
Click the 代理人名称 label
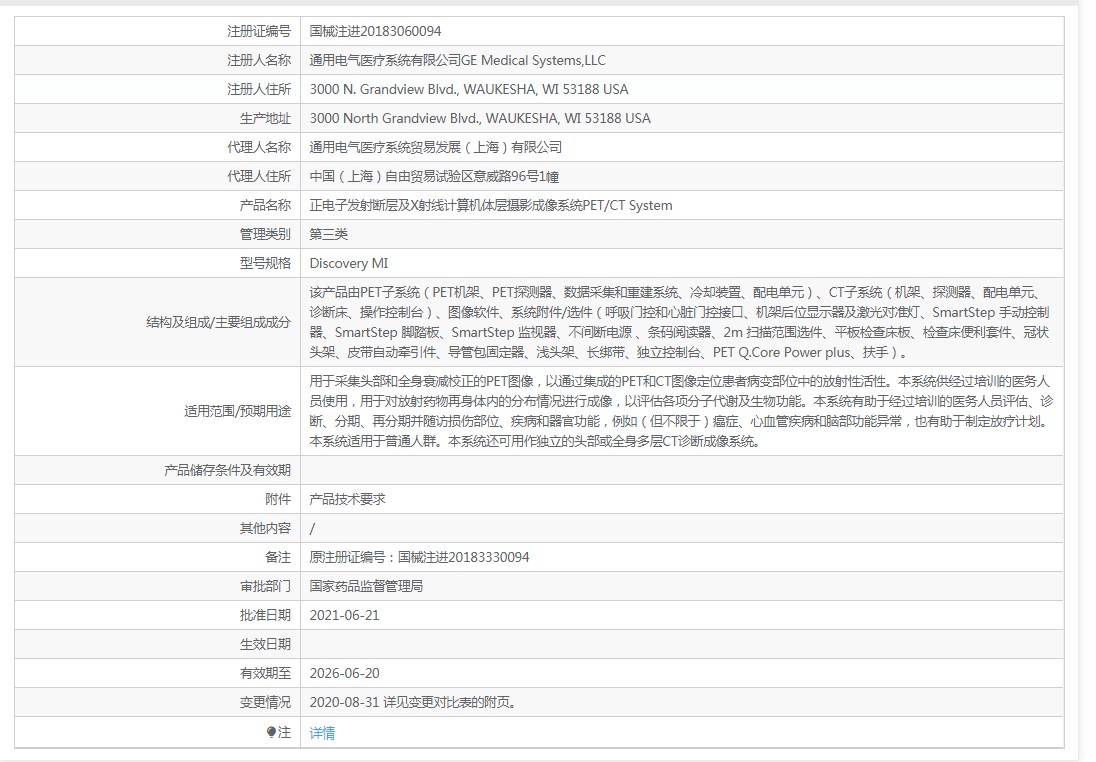click(x=259, y=148)
